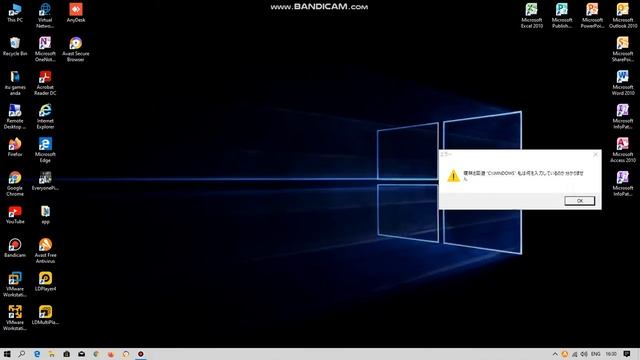Select the Microsoft Access 2010 shortcut

click(623, 150)
